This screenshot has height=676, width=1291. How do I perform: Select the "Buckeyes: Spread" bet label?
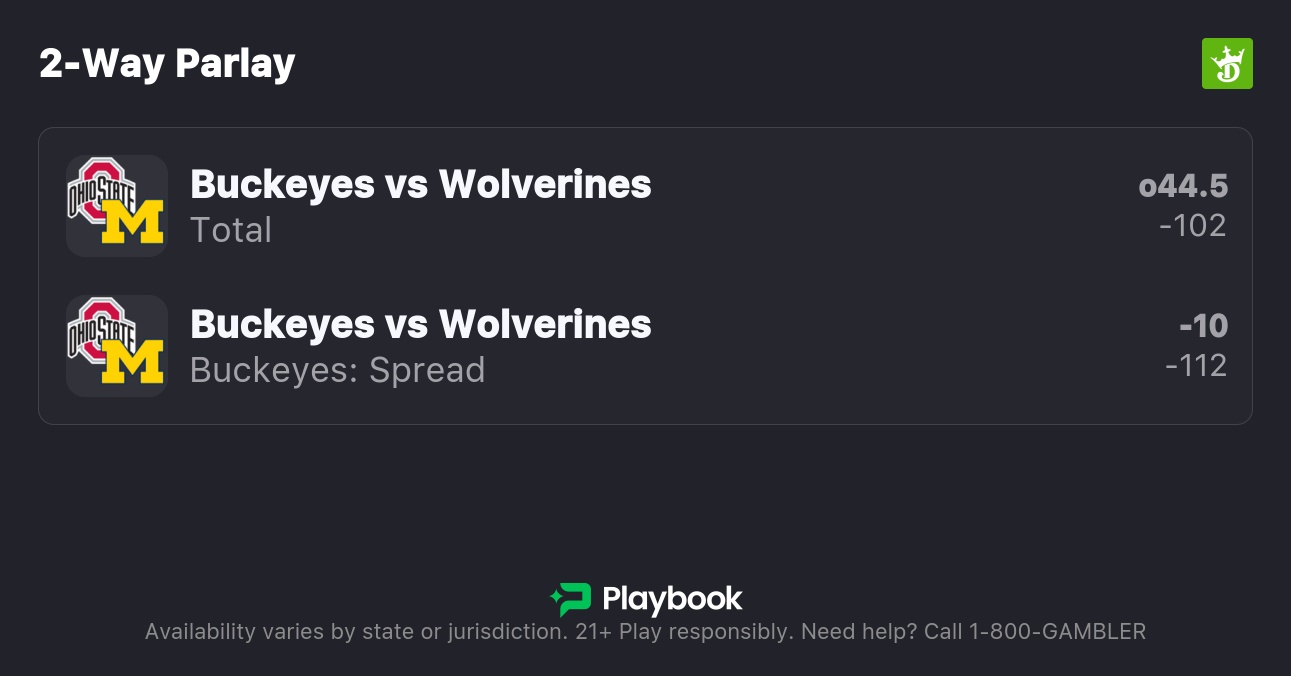coord(337,370)
